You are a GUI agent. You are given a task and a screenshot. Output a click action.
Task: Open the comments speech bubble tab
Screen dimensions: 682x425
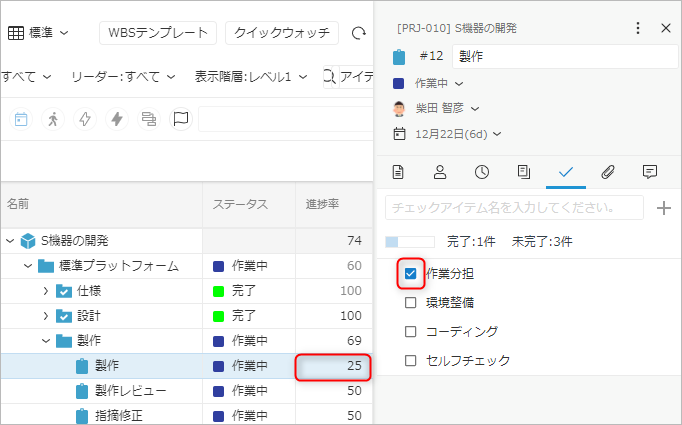point(650,171)
